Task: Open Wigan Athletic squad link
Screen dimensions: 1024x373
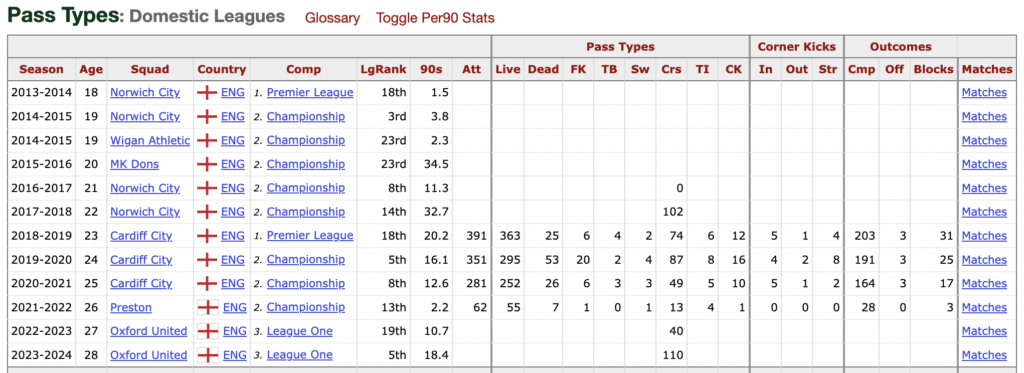Action: (x=150, y=140)
